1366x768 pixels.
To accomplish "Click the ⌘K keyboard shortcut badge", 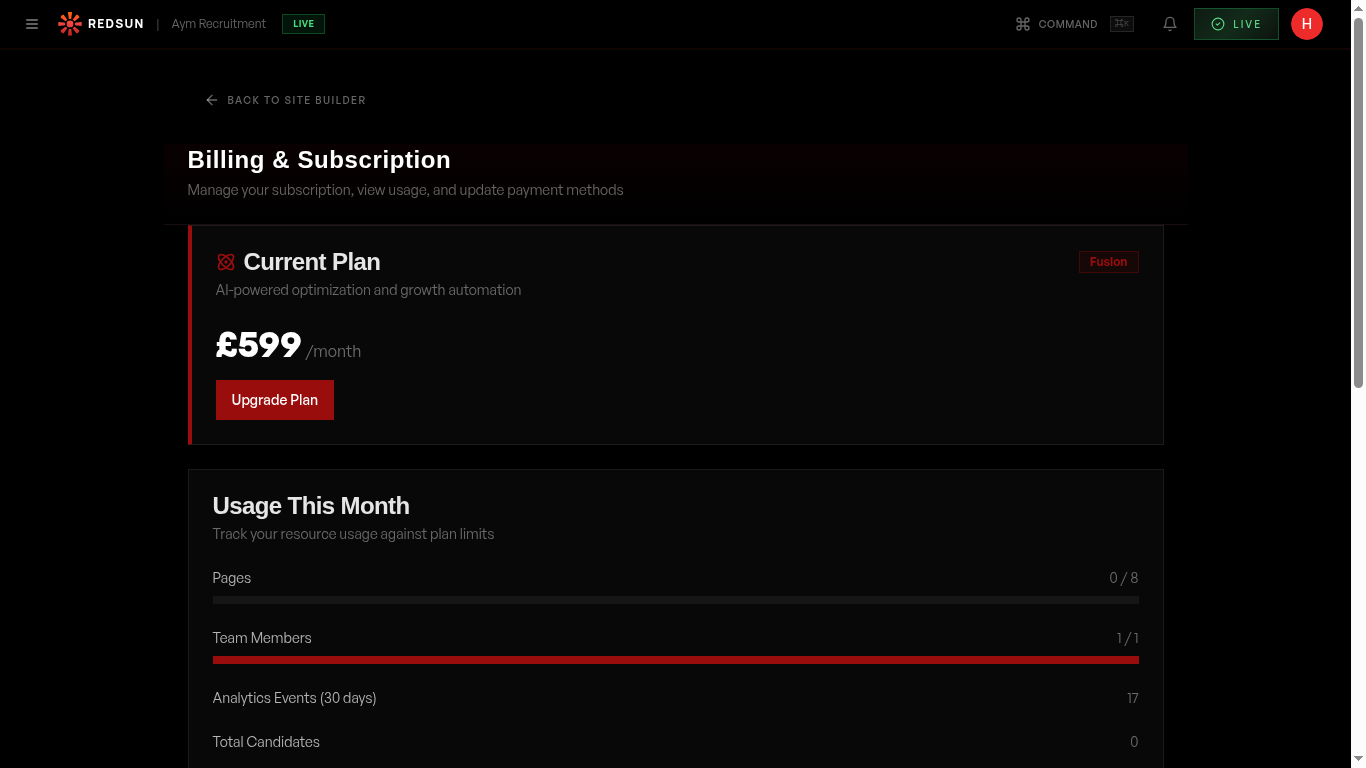I will click(x=1121, y=23).
